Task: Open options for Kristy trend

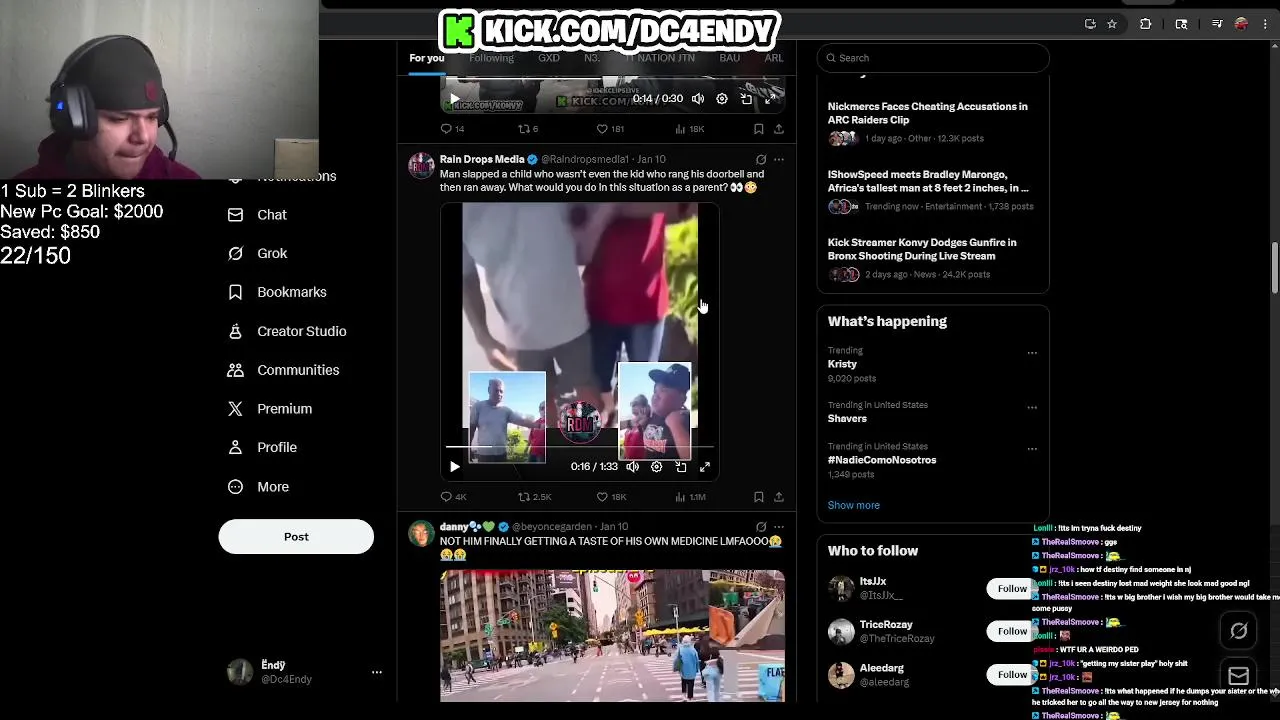Action: (x=1032, y=353)
